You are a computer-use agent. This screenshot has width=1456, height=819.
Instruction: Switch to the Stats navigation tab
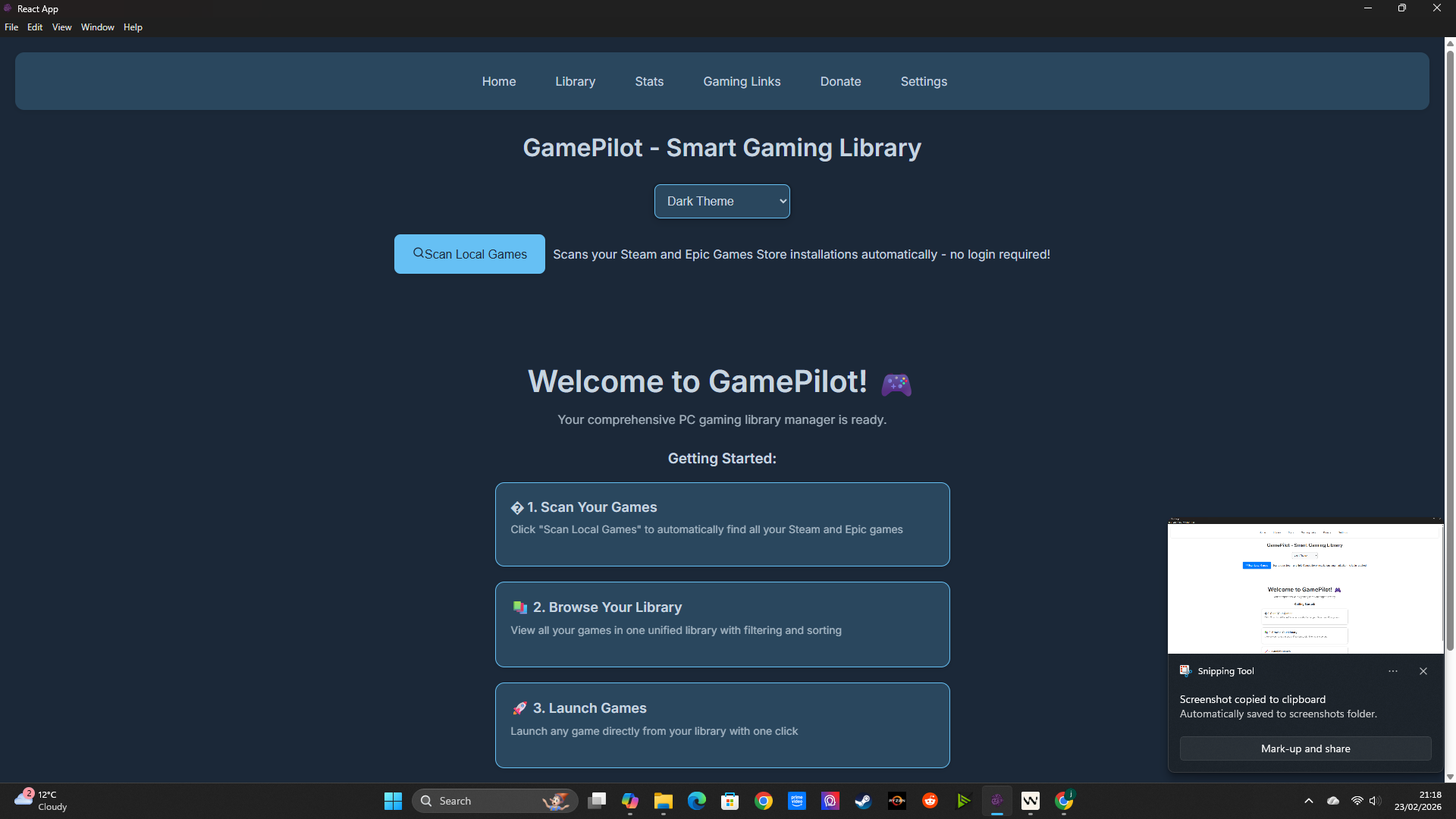click(648, 82)
